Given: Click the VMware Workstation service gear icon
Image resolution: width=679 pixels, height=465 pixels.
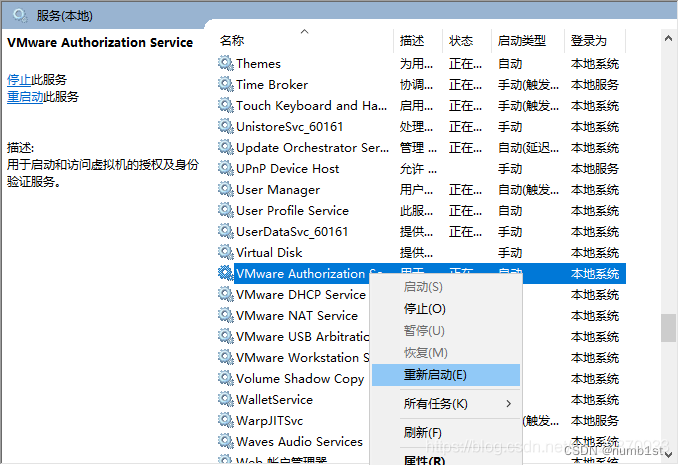Looking at the screenshot, I should pyautogui.click(x=226, y=357).
